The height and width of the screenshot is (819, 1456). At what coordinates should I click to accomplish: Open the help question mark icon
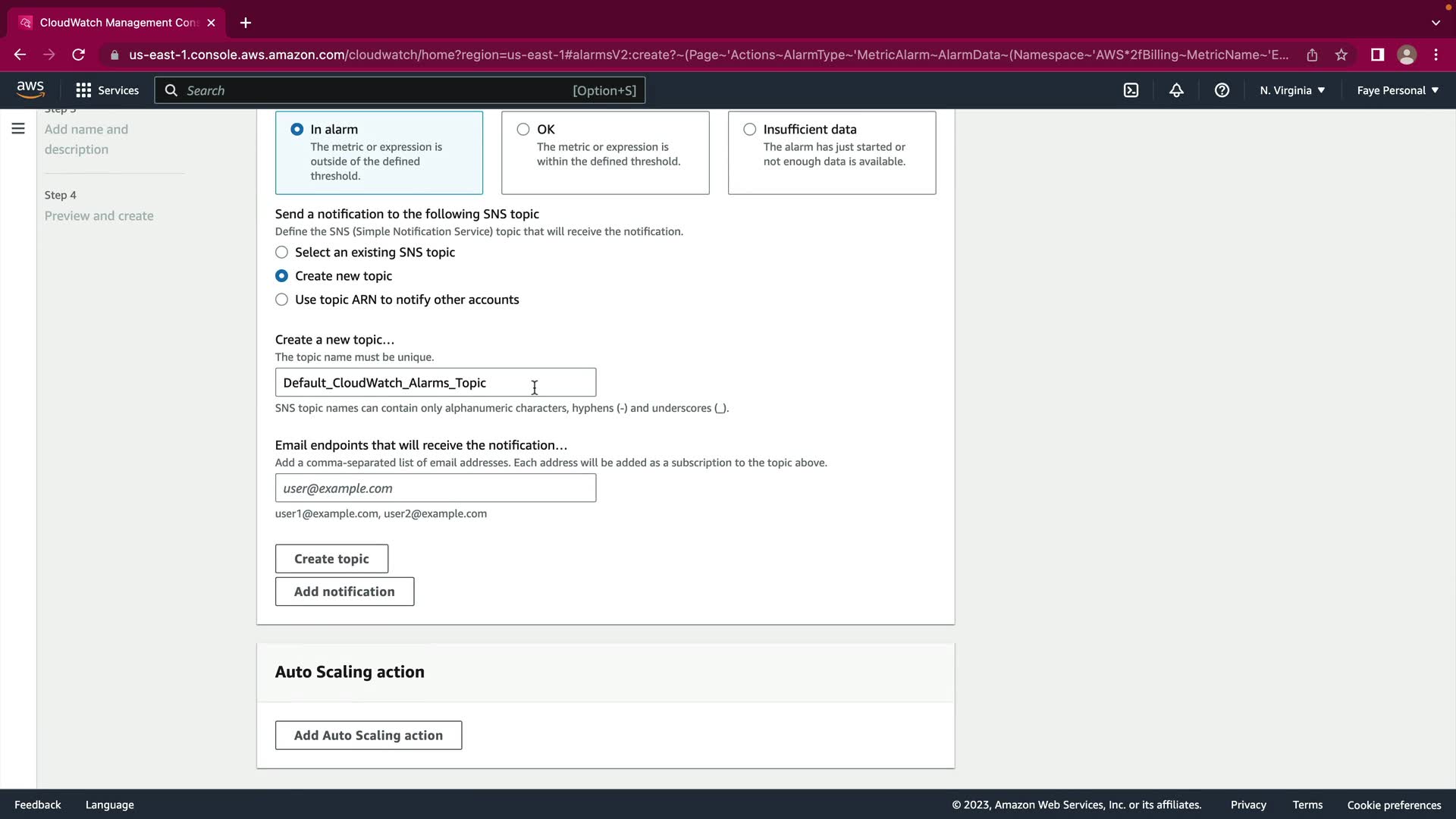click(1222, 90)
